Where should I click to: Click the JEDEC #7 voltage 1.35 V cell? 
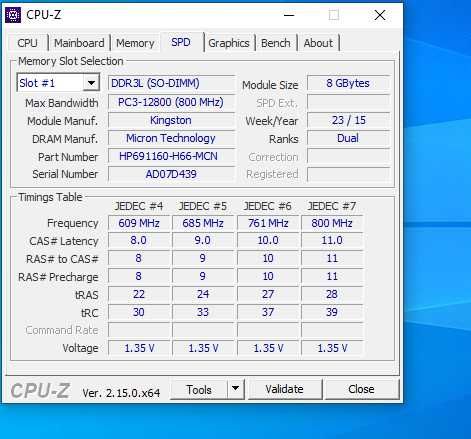click(332, 348)
